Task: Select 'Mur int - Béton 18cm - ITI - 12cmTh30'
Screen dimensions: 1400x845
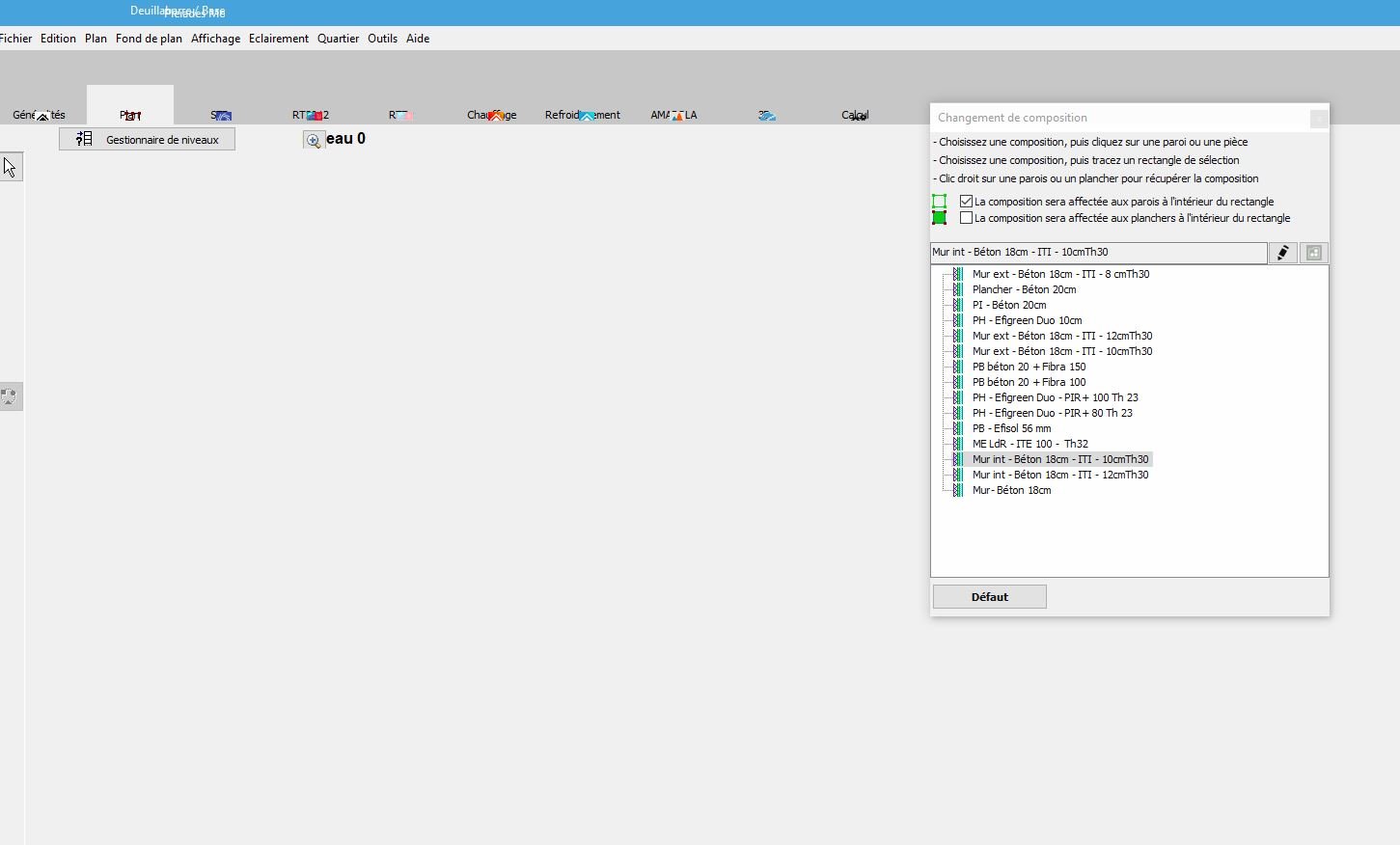Action: [x=1059, y=475]
